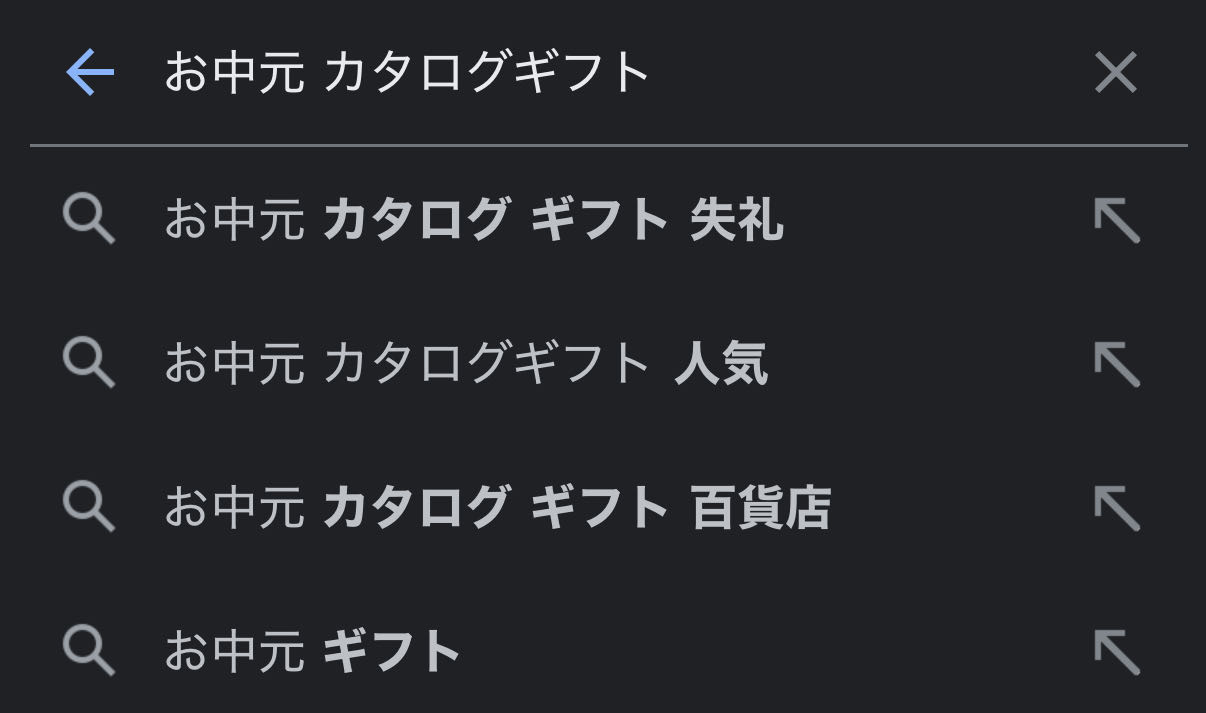Image resolution: width=1206 pixels, height=713 pixels.
Task: Insert the 百貨店 suggestion using its arrow icon
Action: (x=1117, y=507)
